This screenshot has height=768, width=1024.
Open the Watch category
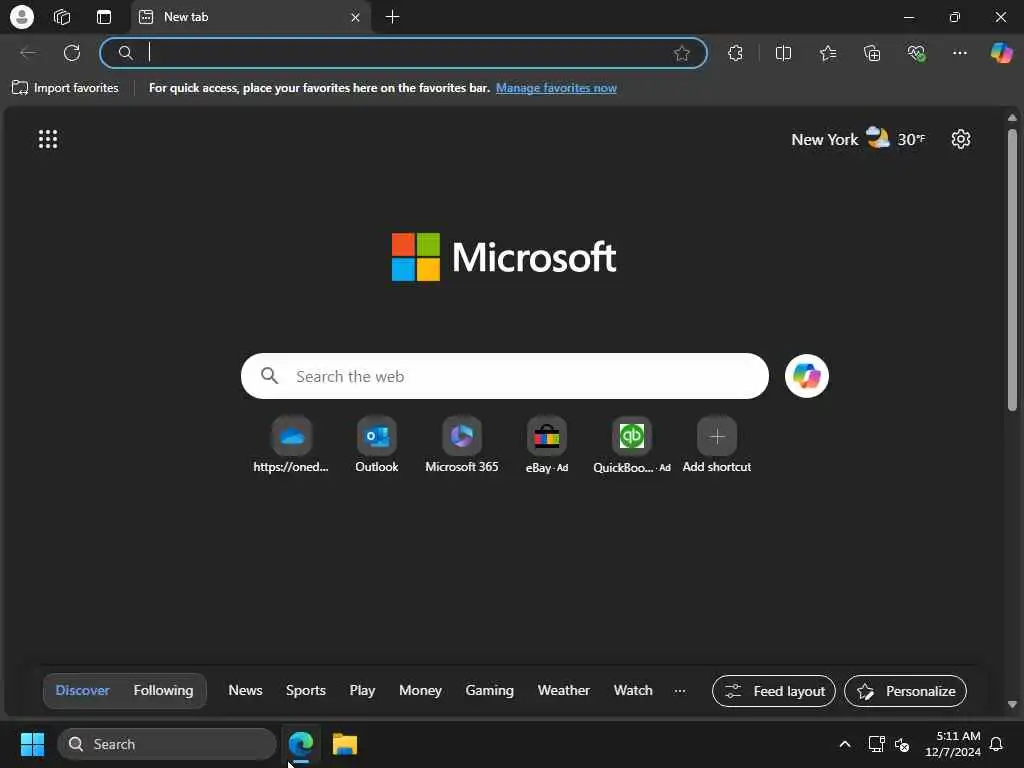pos(633,690)
